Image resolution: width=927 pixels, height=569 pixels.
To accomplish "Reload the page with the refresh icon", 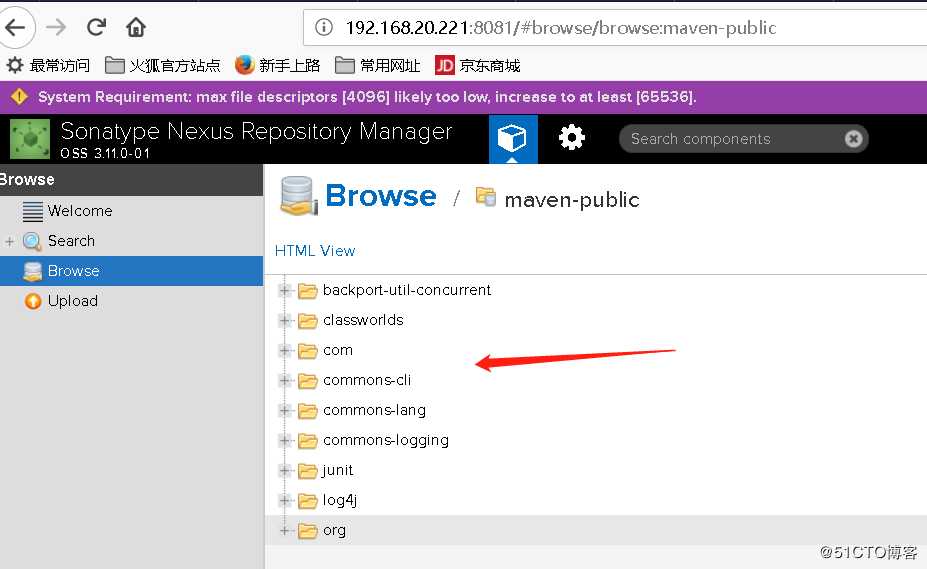I will point(96,27).
